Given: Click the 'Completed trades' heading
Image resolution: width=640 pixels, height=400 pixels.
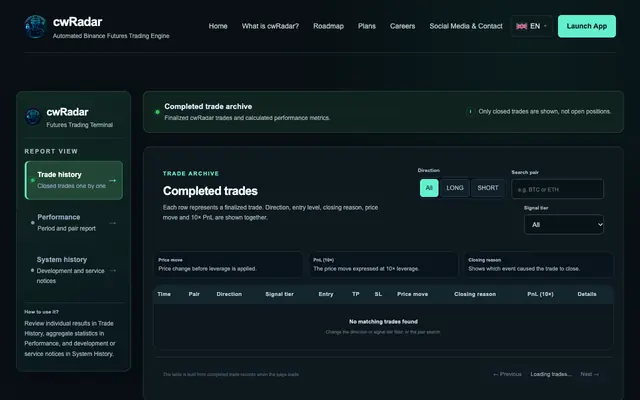Looking at the screenshot, I should (210, 191).
